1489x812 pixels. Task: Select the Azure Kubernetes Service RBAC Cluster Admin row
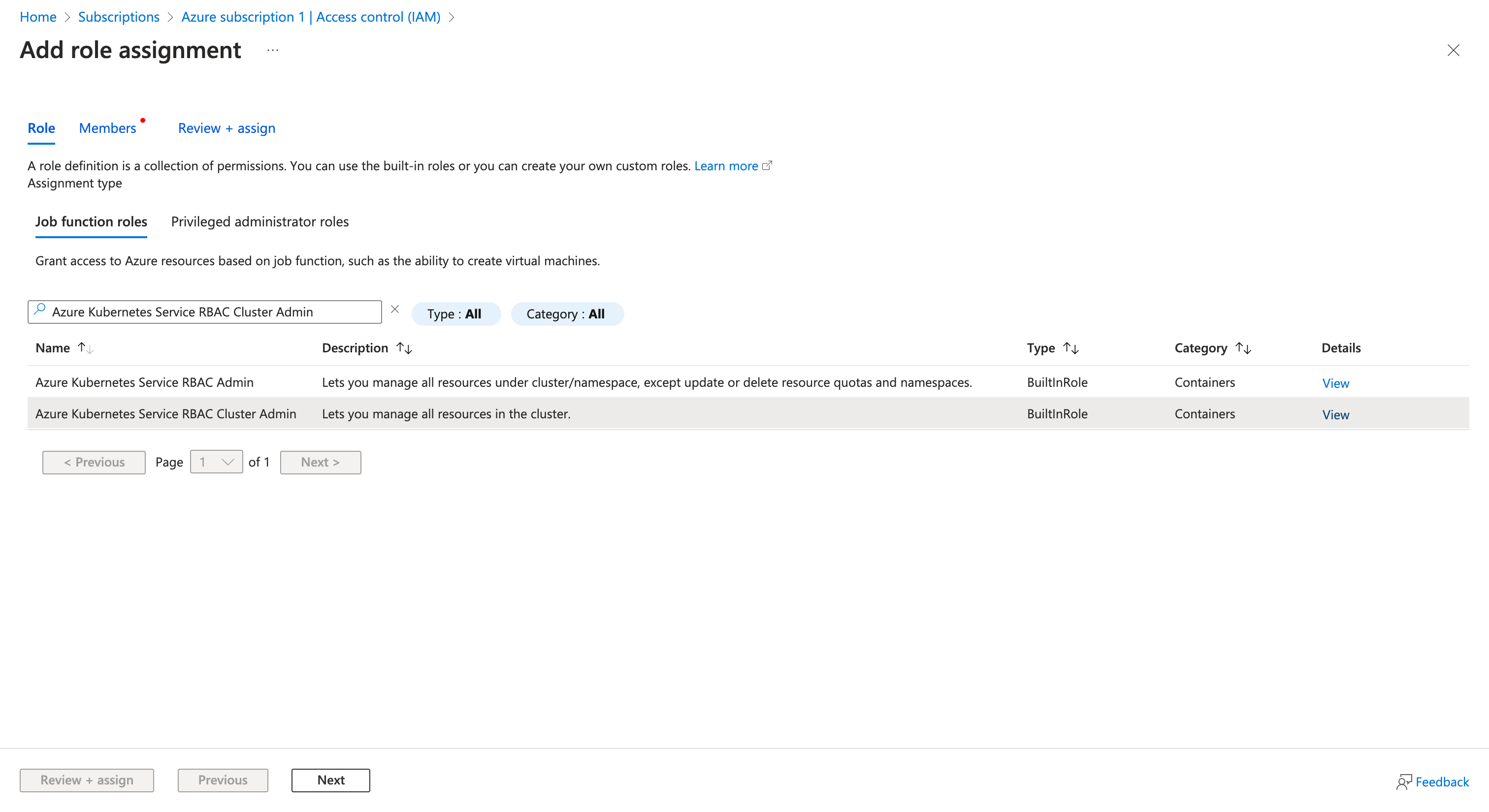[x=166, y=413]
